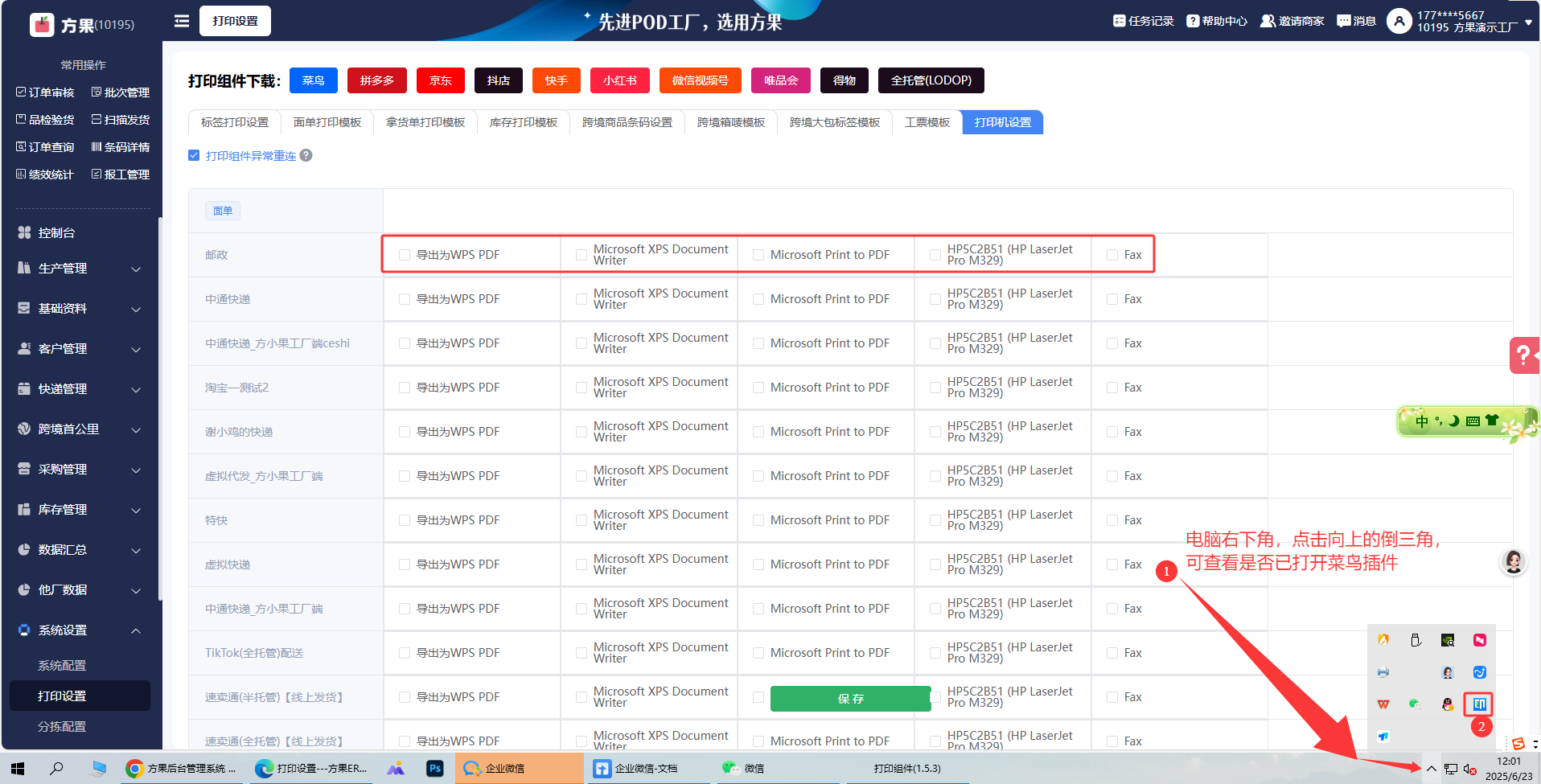1541x784 pixels.
Task: Collapse the 系统设置 sidebar menu
Action: tap(79, 630)
